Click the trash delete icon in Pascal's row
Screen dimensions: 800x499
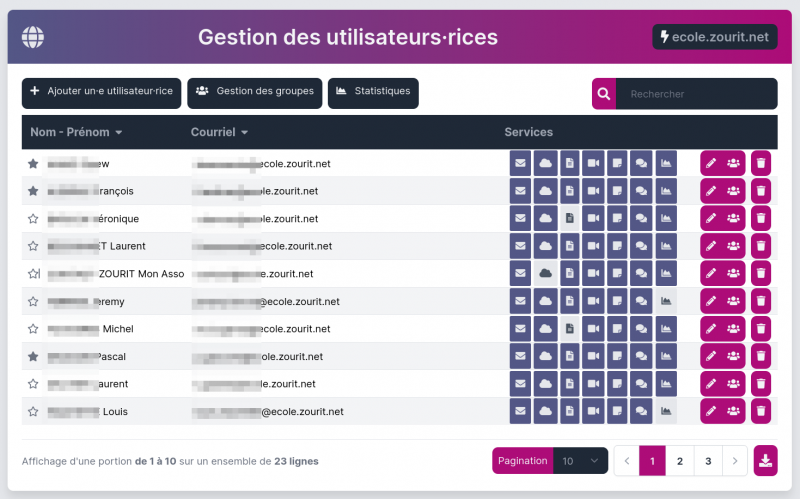click(x=761, y=356)
